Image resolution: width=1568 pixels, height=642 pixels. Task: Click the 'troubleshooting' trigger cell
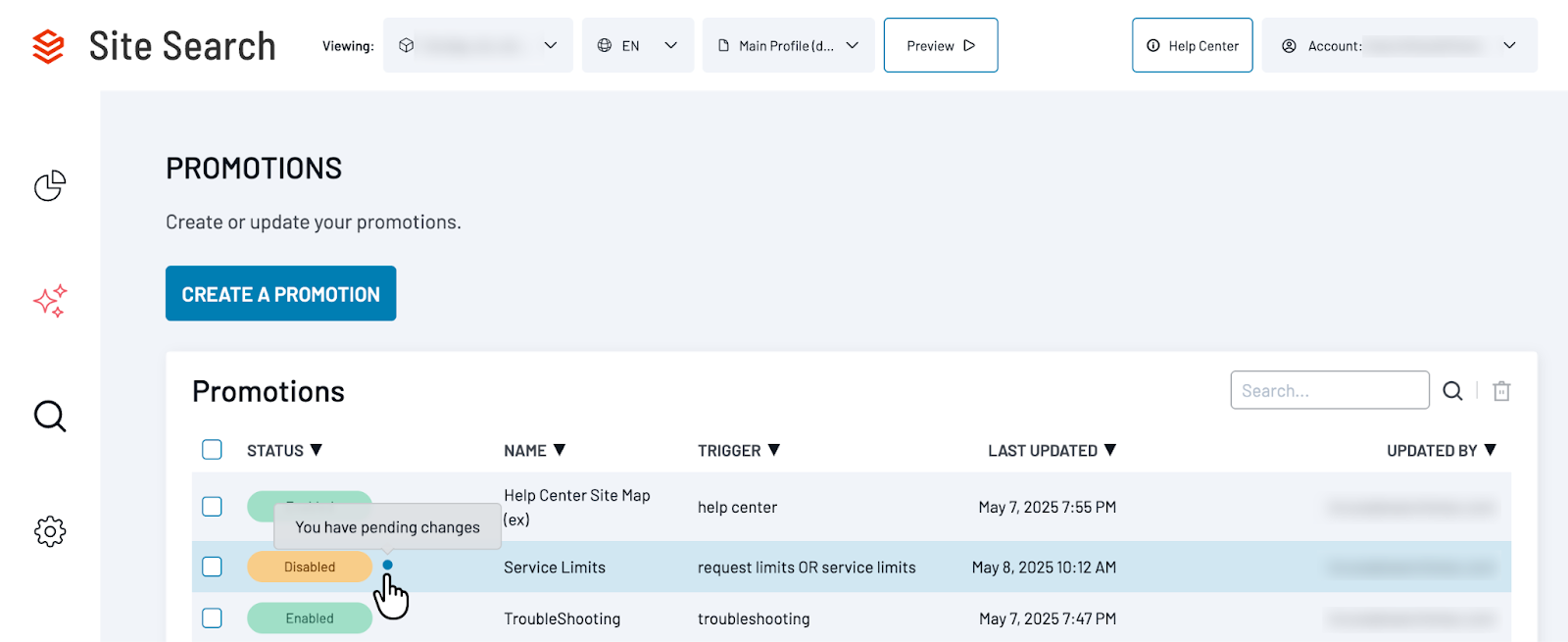(754, 618)
